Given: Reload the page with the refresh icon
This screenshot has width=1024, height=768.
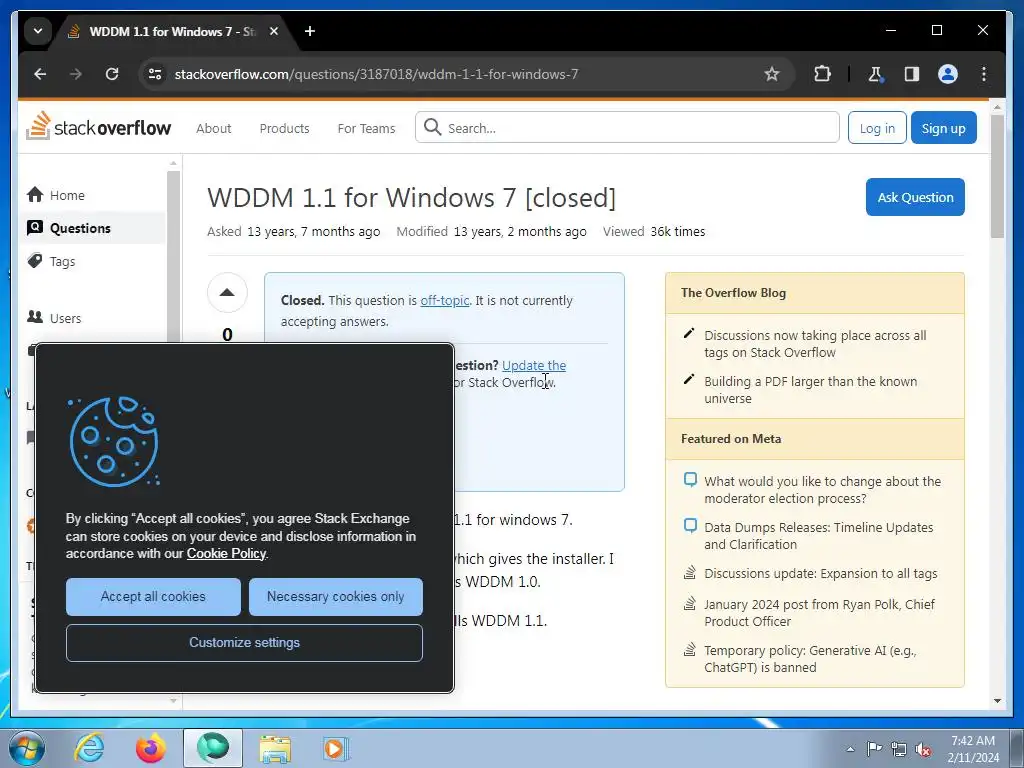Looking at the screenshot, I should pyautogui.click(x=112, y=74).
